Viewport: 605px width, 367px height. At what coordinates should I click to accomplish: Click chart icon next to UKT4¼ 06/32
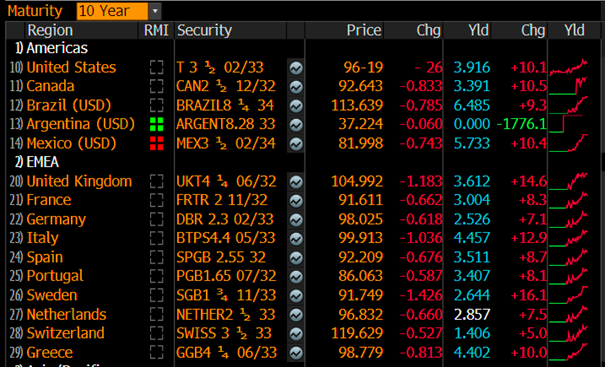click(x=296, y=182)
